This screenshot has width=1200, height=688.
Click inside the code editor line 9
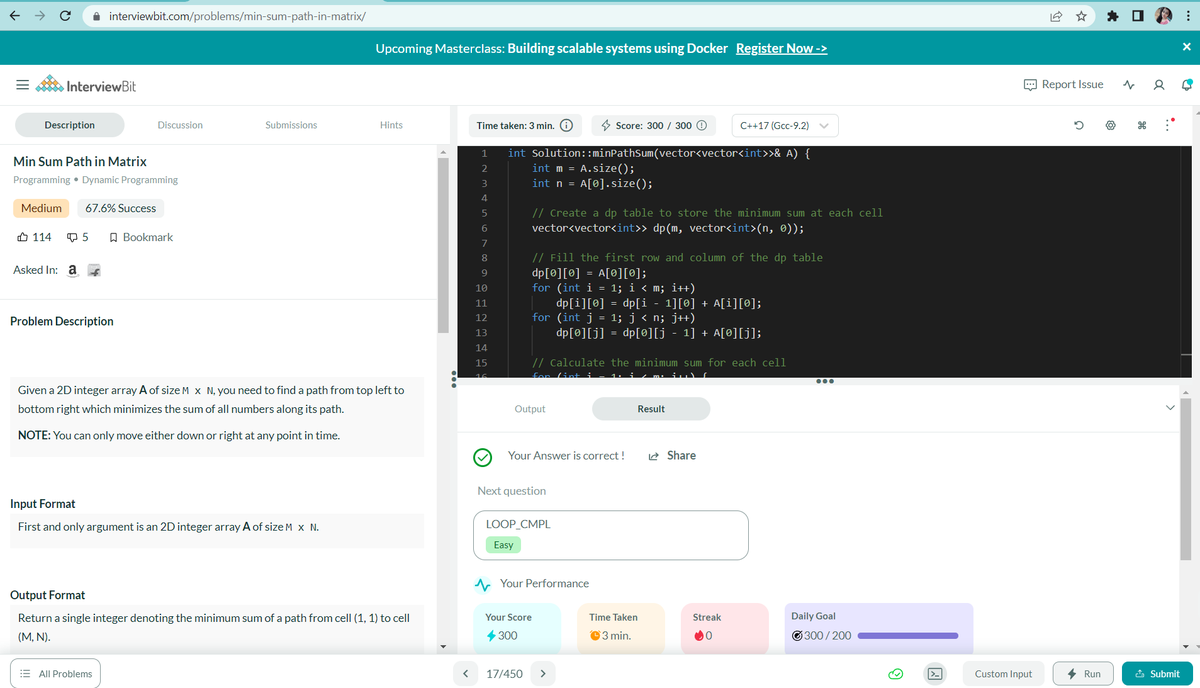(x=588, y=272)
